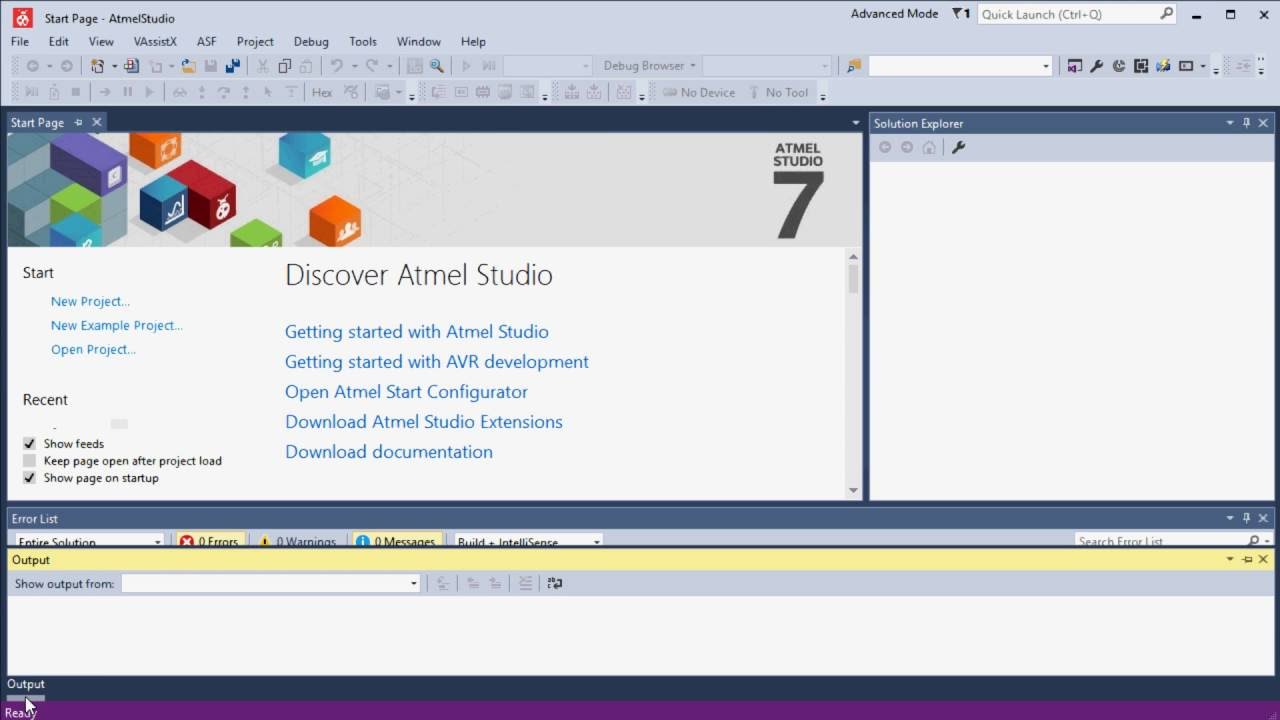Toggle the 0 Messages filter button

point(397,540)
